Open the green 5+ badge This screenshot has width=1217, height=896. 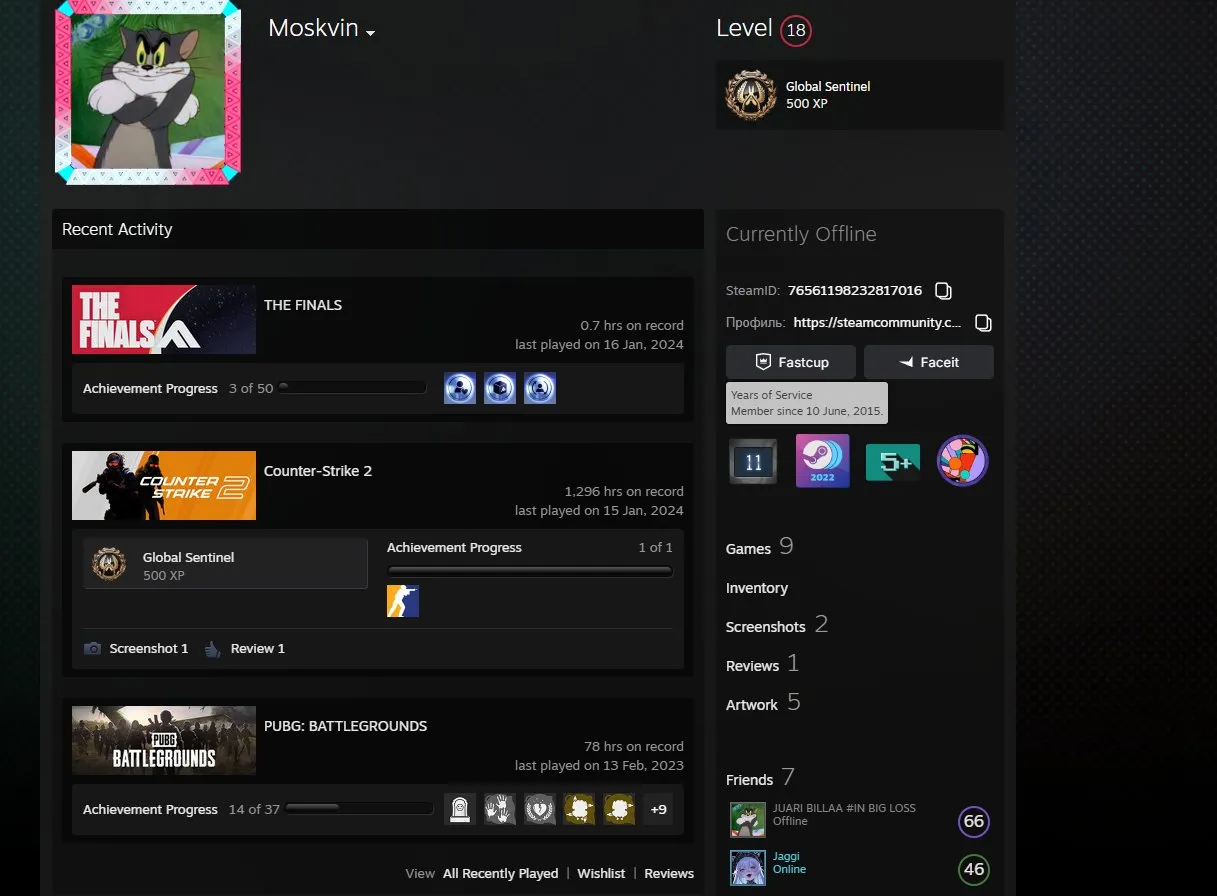pos(892,461)
